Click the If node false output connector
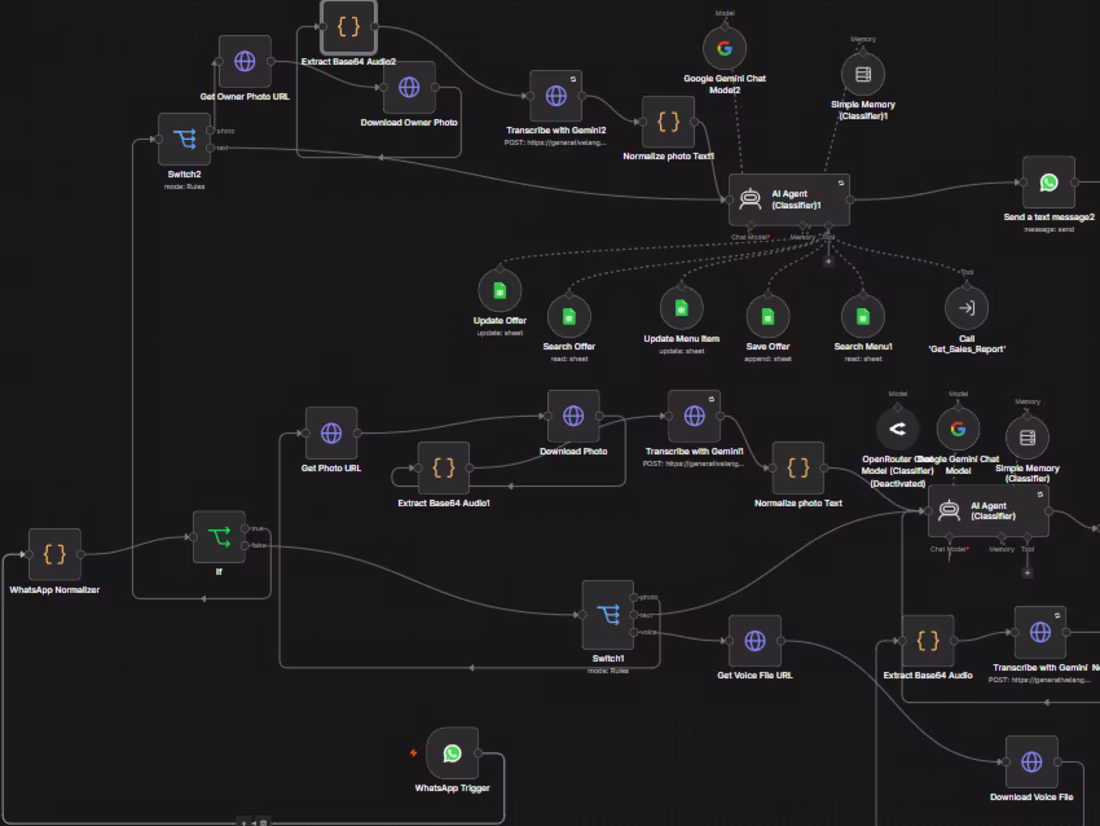The height and width of the screenshot is (826, 1100). coord(245,545)
